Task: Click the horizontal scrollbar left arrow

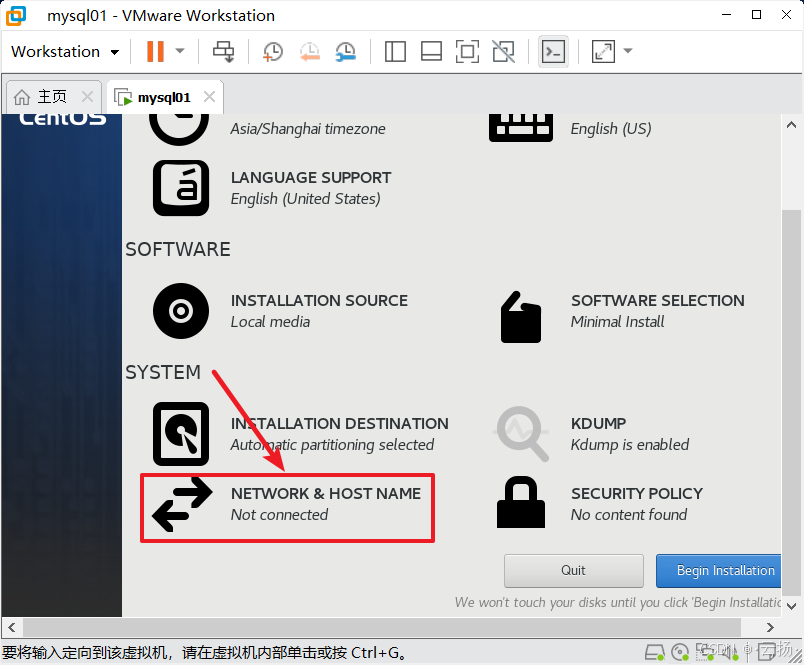Action: [x=12, y=628]
